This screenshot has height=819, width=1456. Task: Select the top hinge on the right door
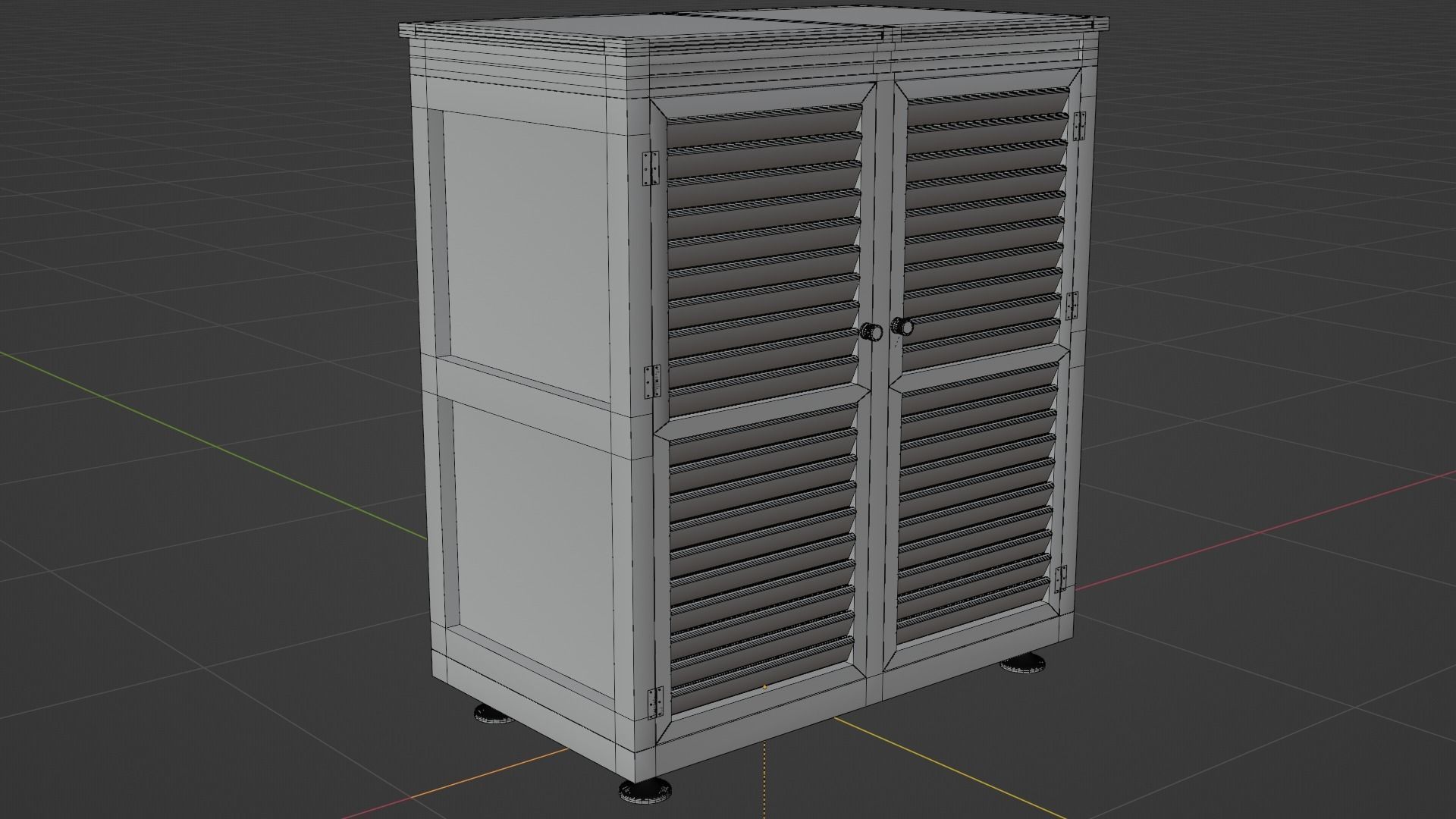[1080, 125]
